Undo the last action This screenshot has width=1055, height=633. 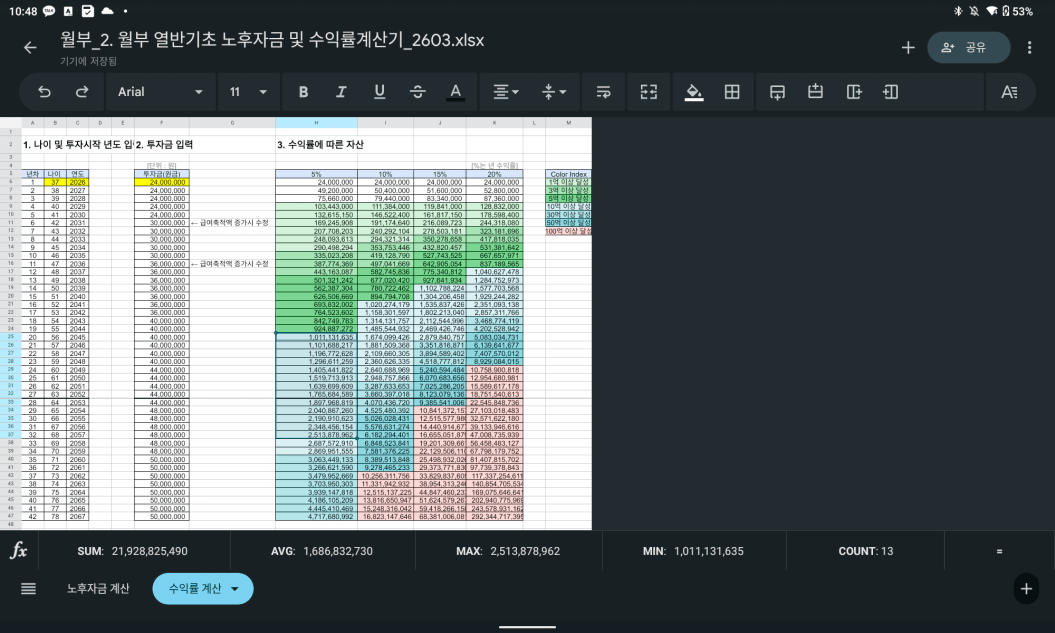click(x=44, y=92)
